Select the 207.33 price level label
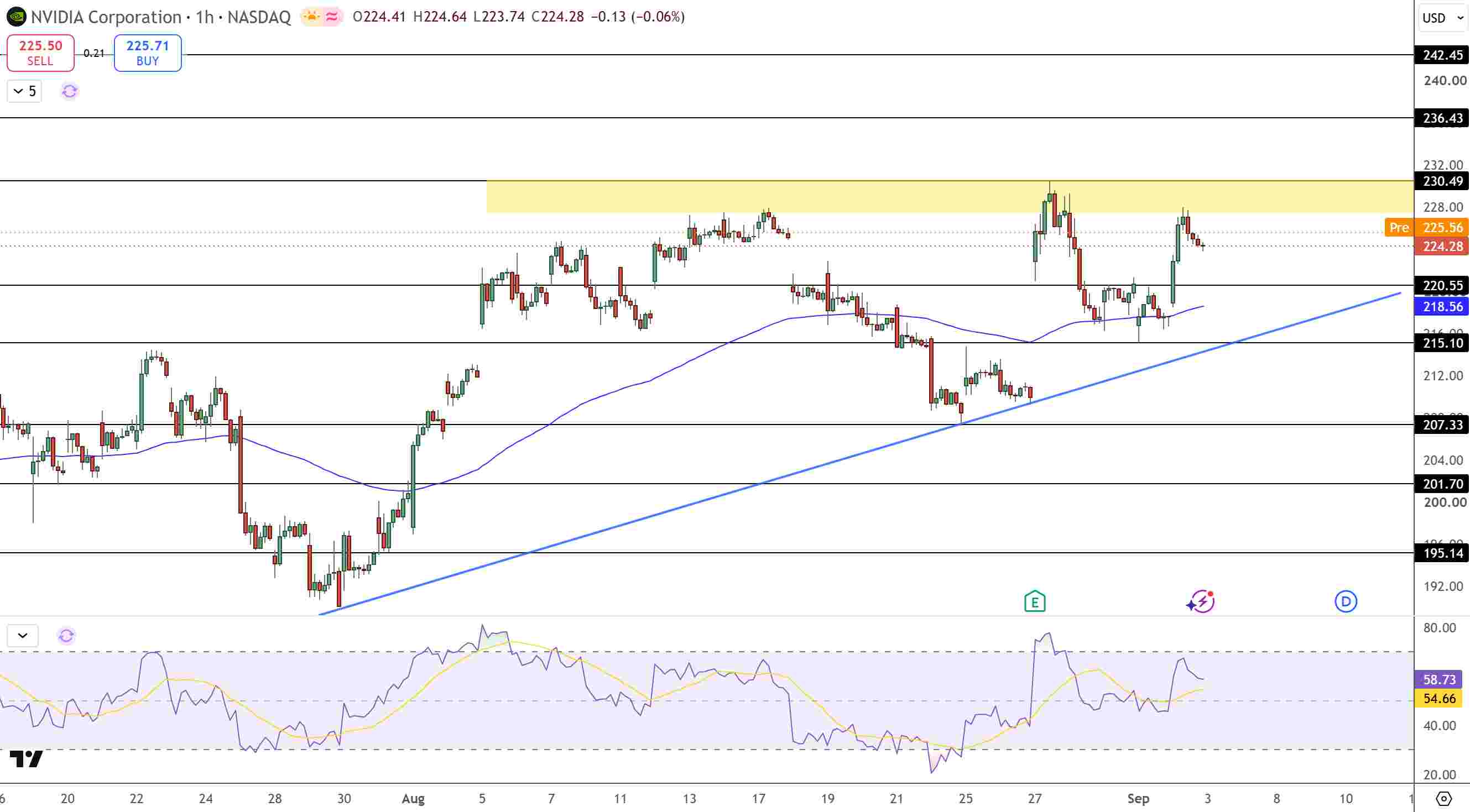 pyautogui.click(x=1442, y=425)
